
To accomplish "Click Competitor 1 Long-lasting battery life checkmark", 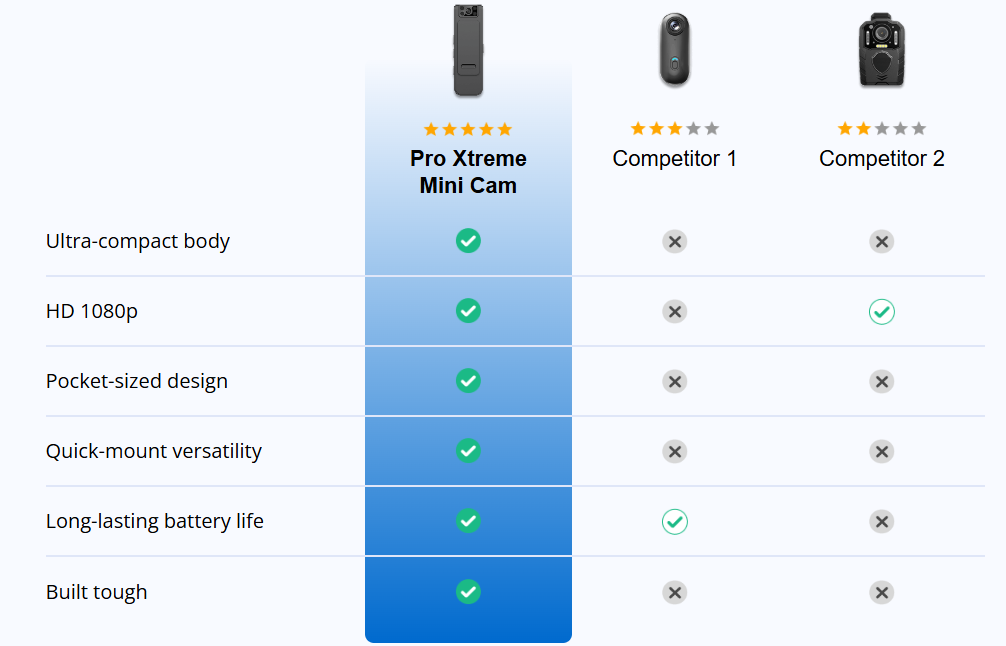I will tap(674, 521).
